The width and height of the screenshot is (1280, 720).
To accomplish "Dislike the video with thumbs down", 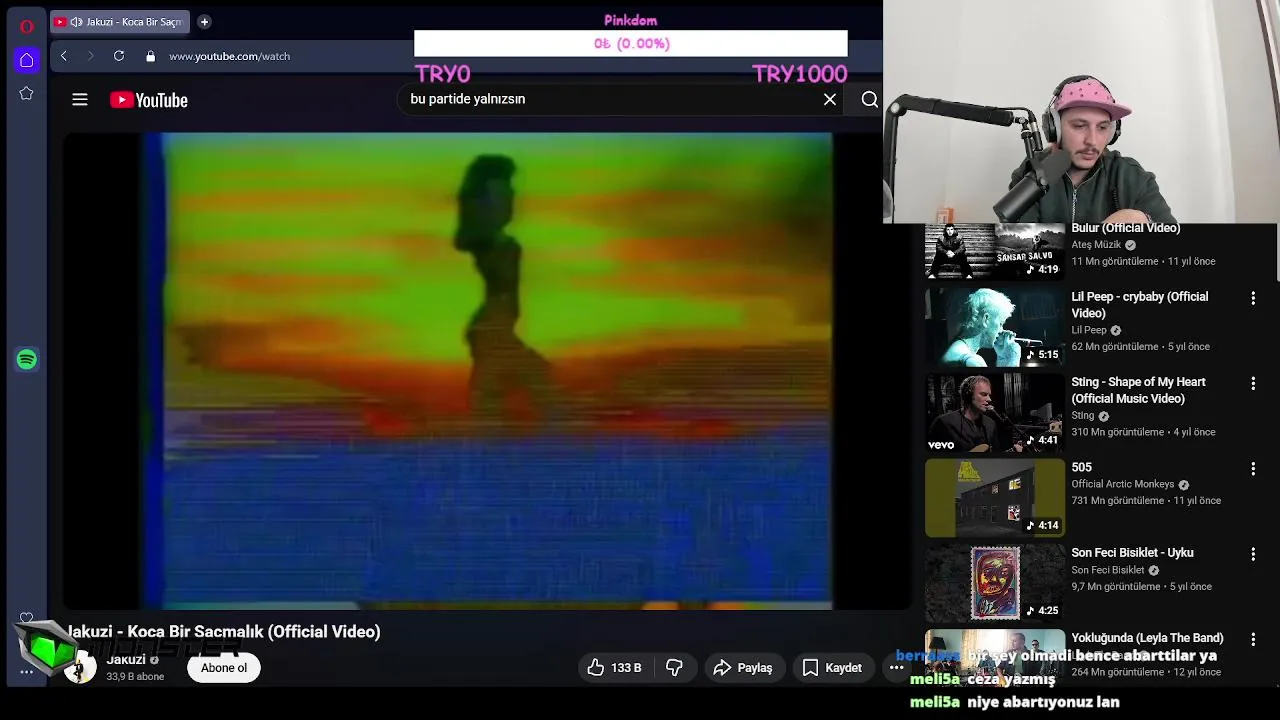I will click(675, 667).
